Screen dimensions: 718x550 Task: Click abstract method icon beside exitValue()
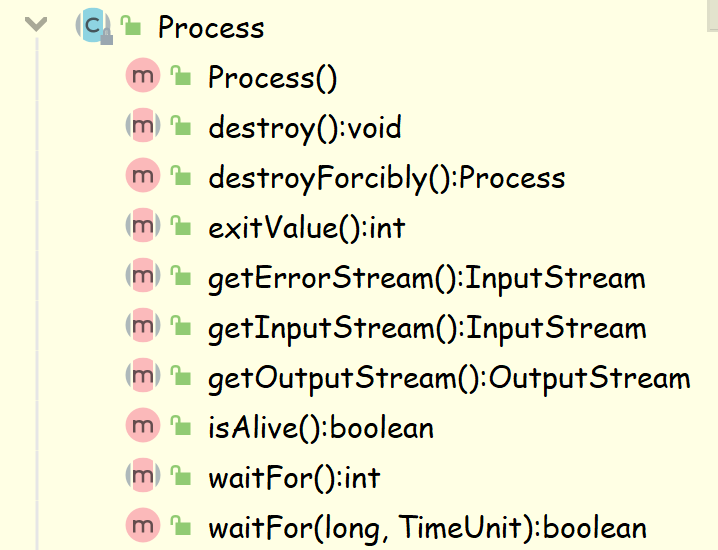(143, 226)
